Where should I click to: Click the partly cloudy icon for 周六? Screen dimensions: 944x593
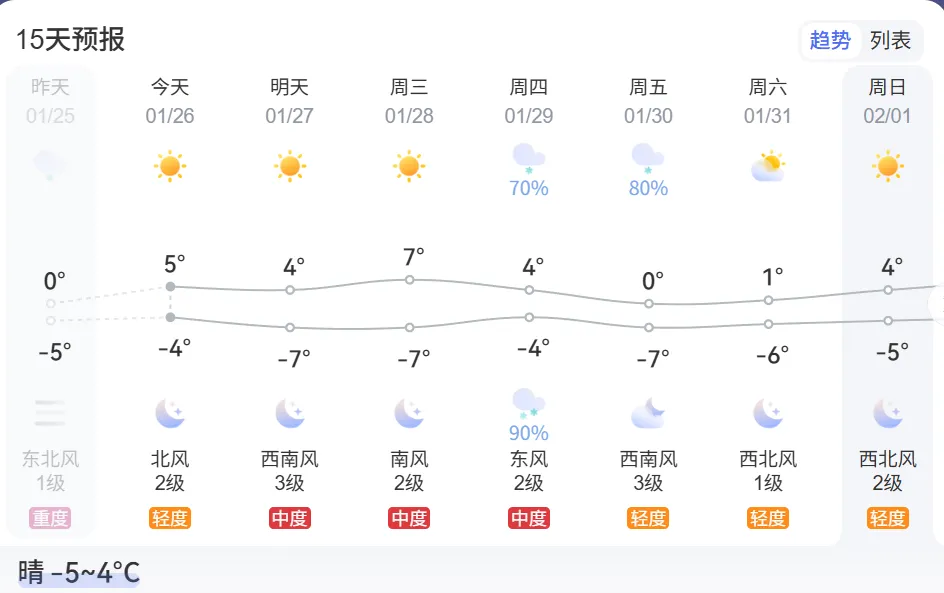pos(768,165)
